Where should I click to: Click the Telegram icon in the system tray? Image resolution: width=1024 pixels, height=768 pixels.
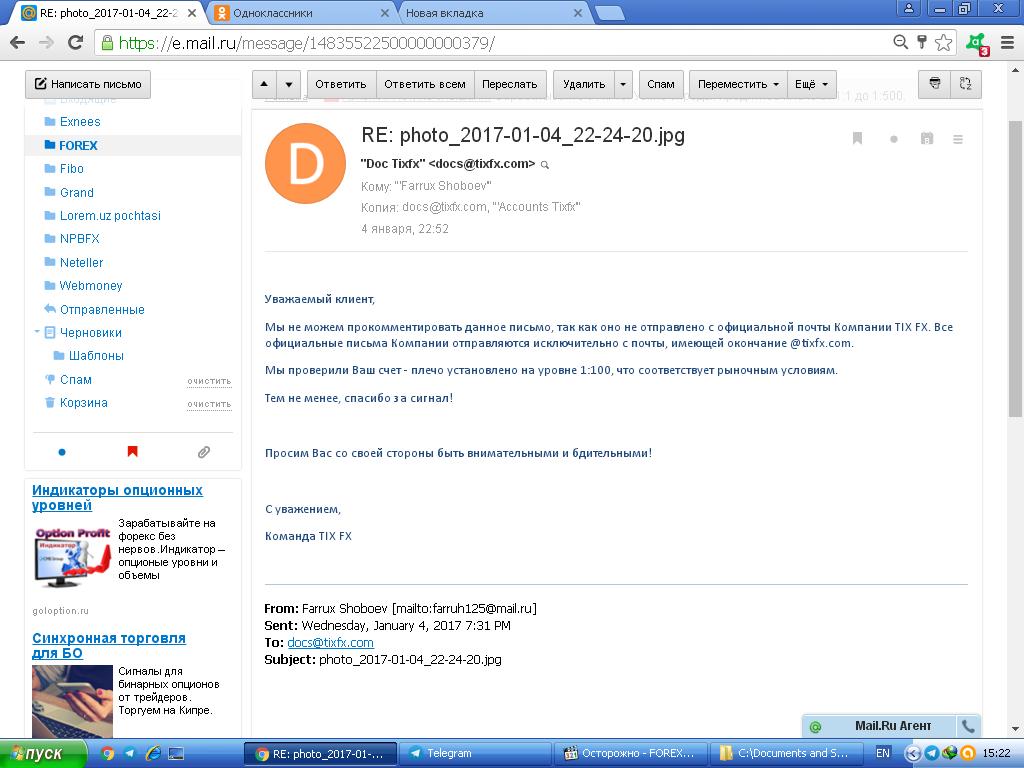[x=932, y=753]
